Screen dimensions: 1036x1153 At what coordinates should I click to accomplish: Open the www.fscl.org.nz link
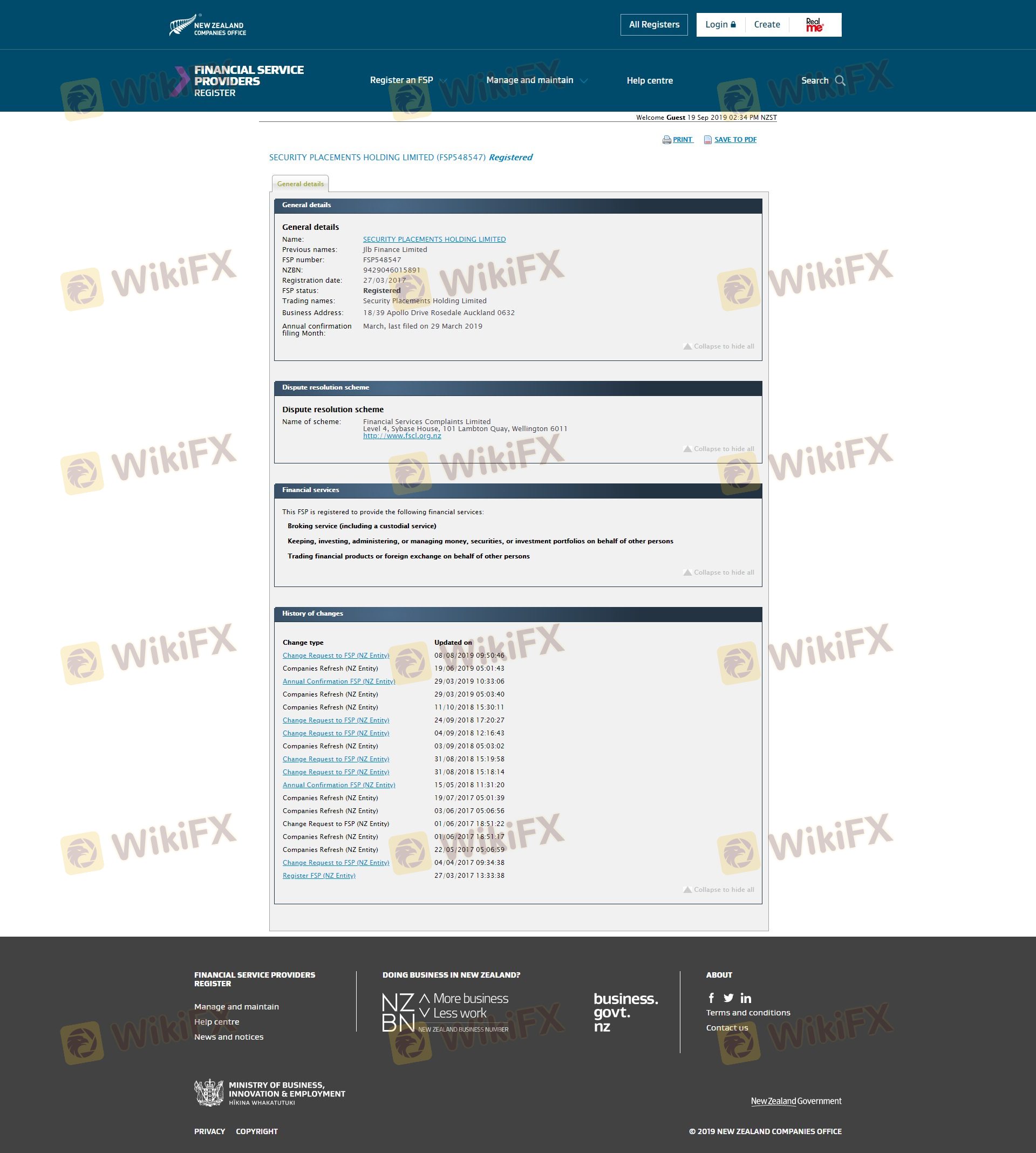click(402, 436)
